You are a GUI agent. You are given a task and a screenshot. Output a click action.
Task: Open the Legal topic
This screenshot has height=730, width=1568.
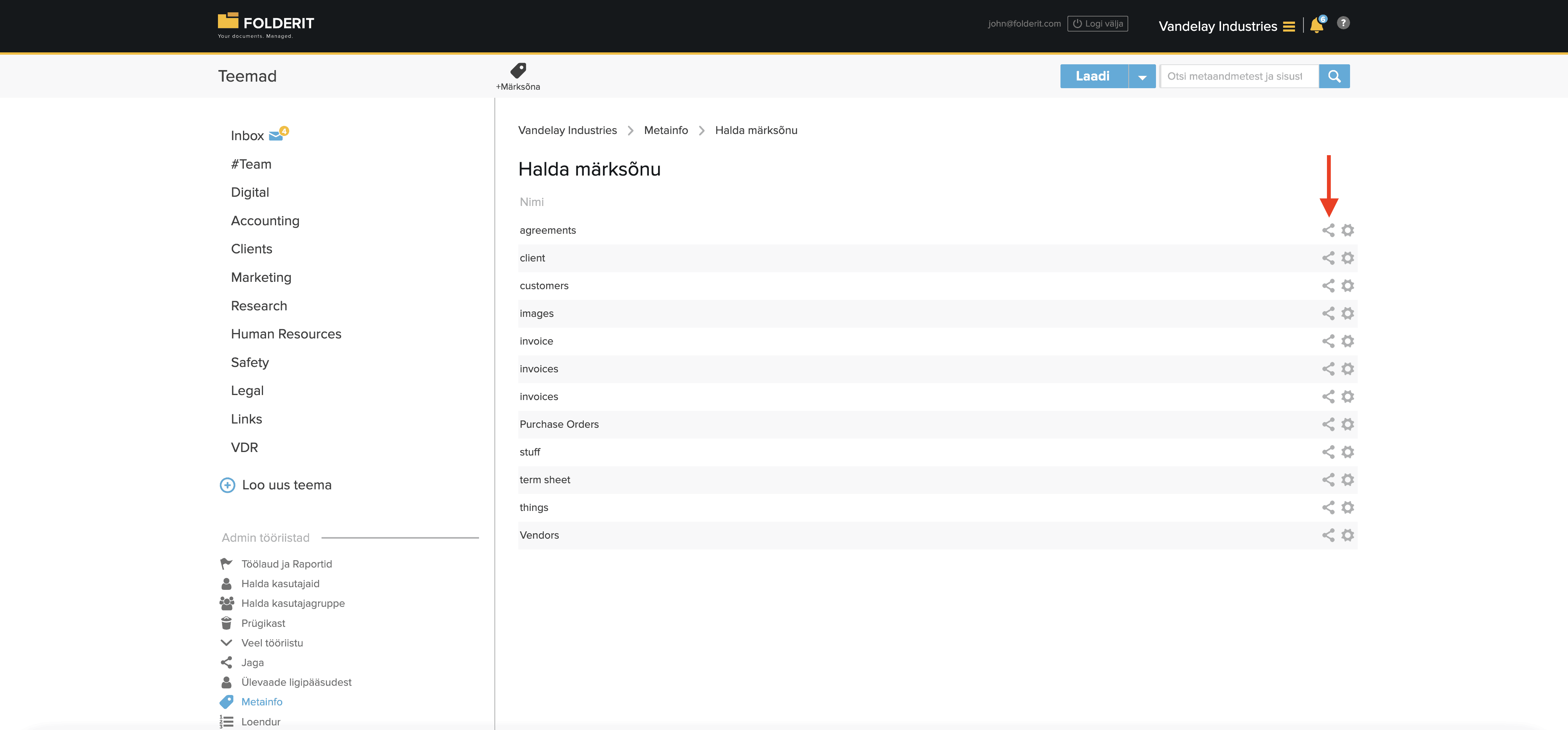point(247,391)
